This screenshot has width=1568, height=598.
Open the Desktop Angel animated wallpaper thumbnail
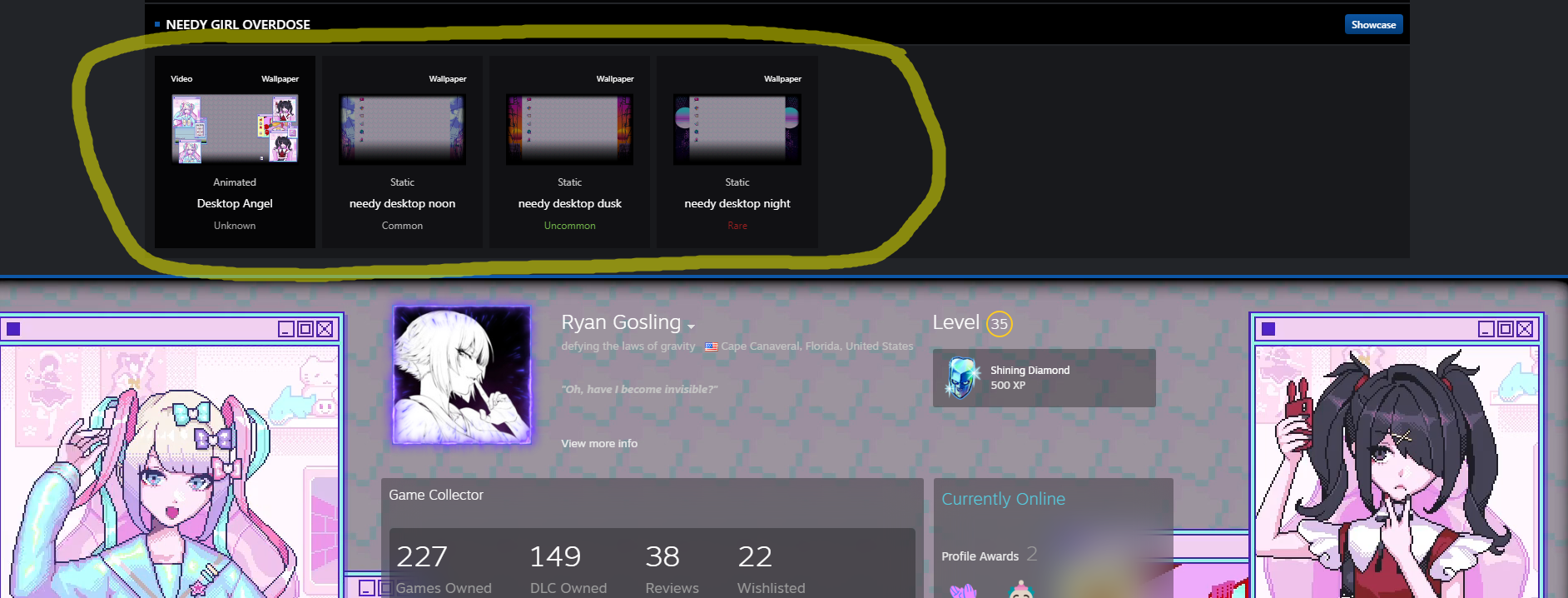pyautogui.click(x=235, y=129)
